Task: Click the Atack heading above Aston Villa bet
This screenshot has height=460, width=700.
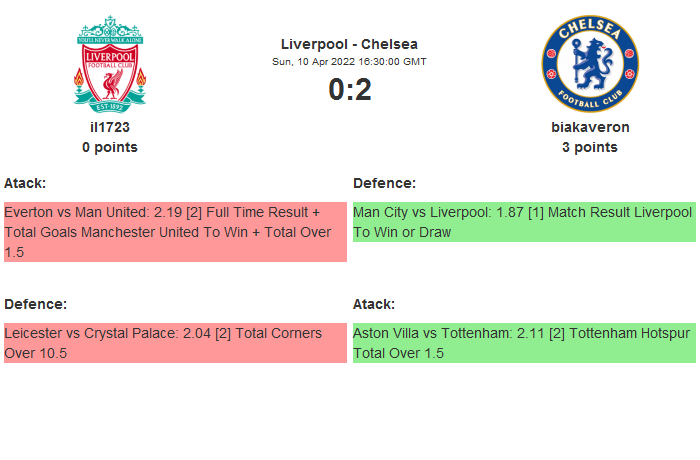Action: (374, 304)
